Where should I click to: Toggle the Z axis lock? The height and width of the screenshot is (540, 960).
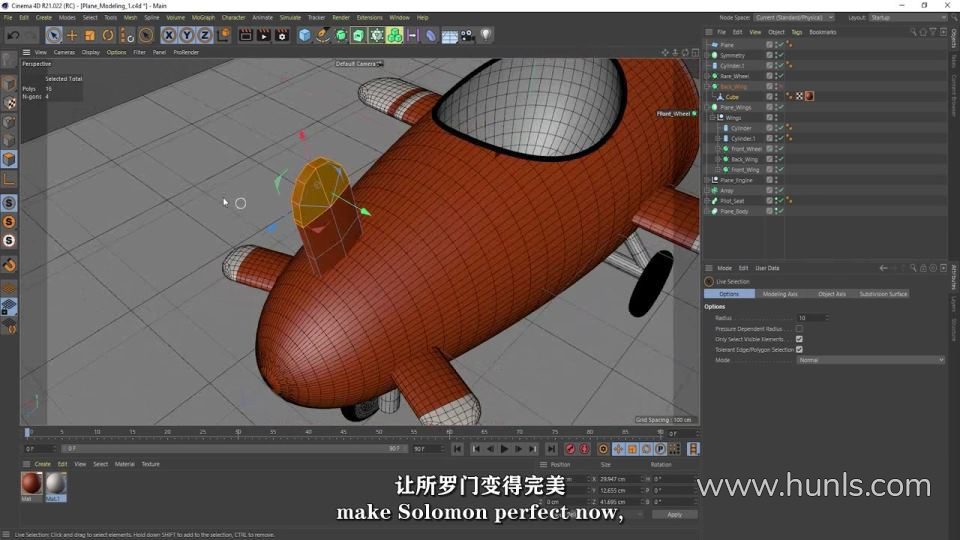tap(204, 36)
